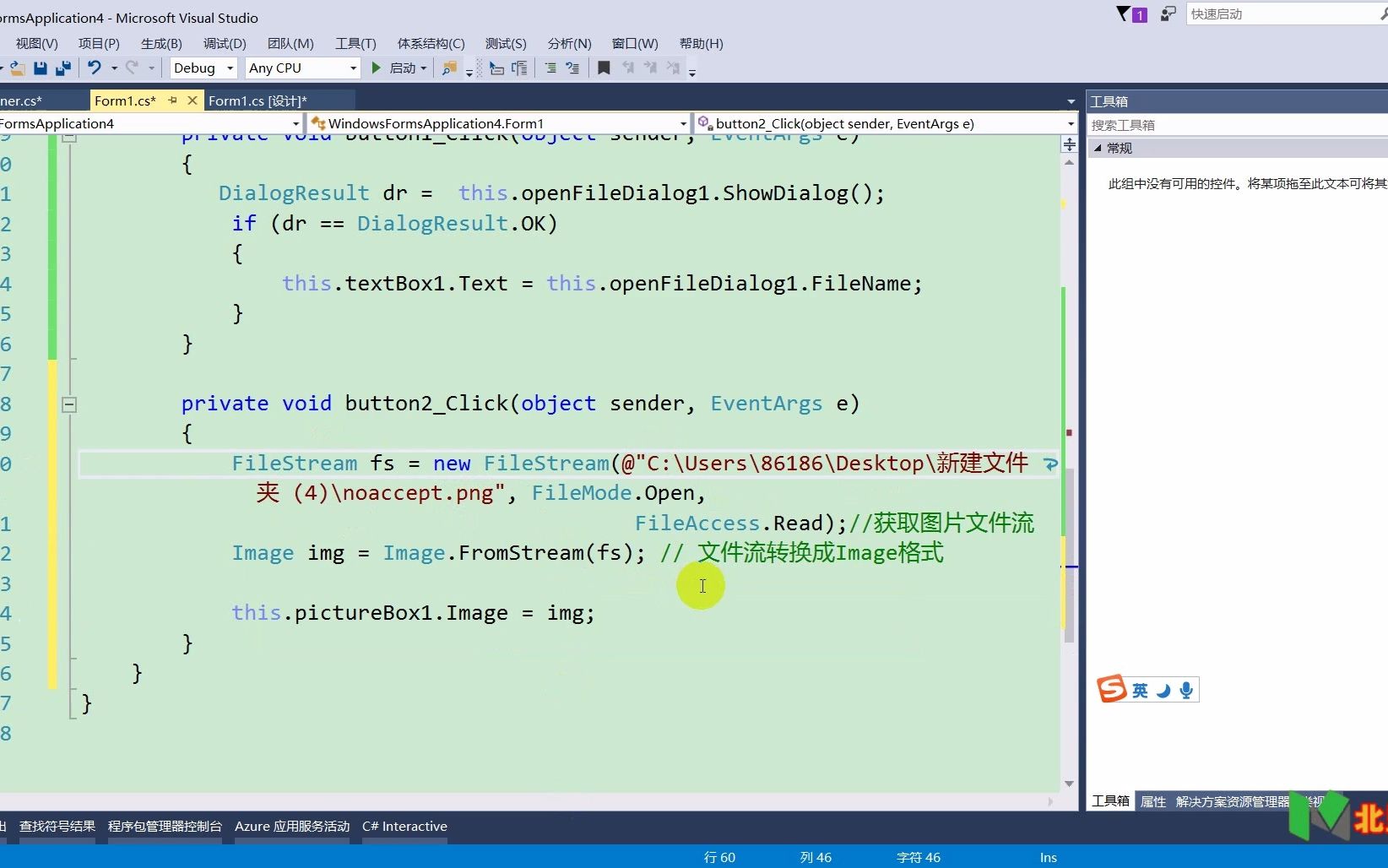Image resolution: width=1388 pixels, height=868 pixels.
Task: Save the current file with the floppy icon
Action: click(x=40, y=68)
